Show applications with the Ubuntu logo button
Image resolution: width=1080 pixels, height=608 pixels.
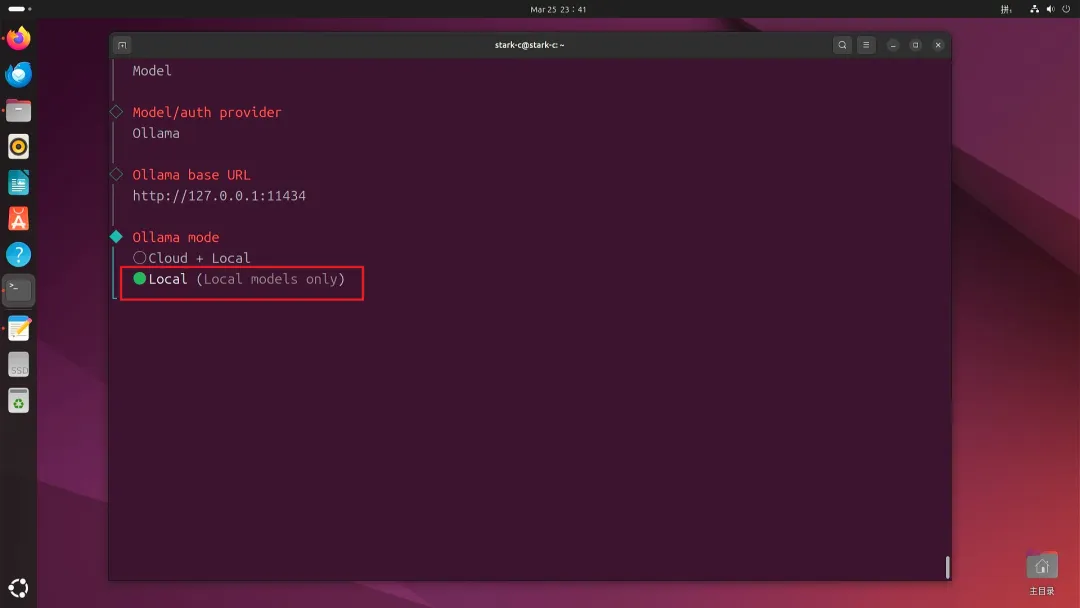(19, 588)
